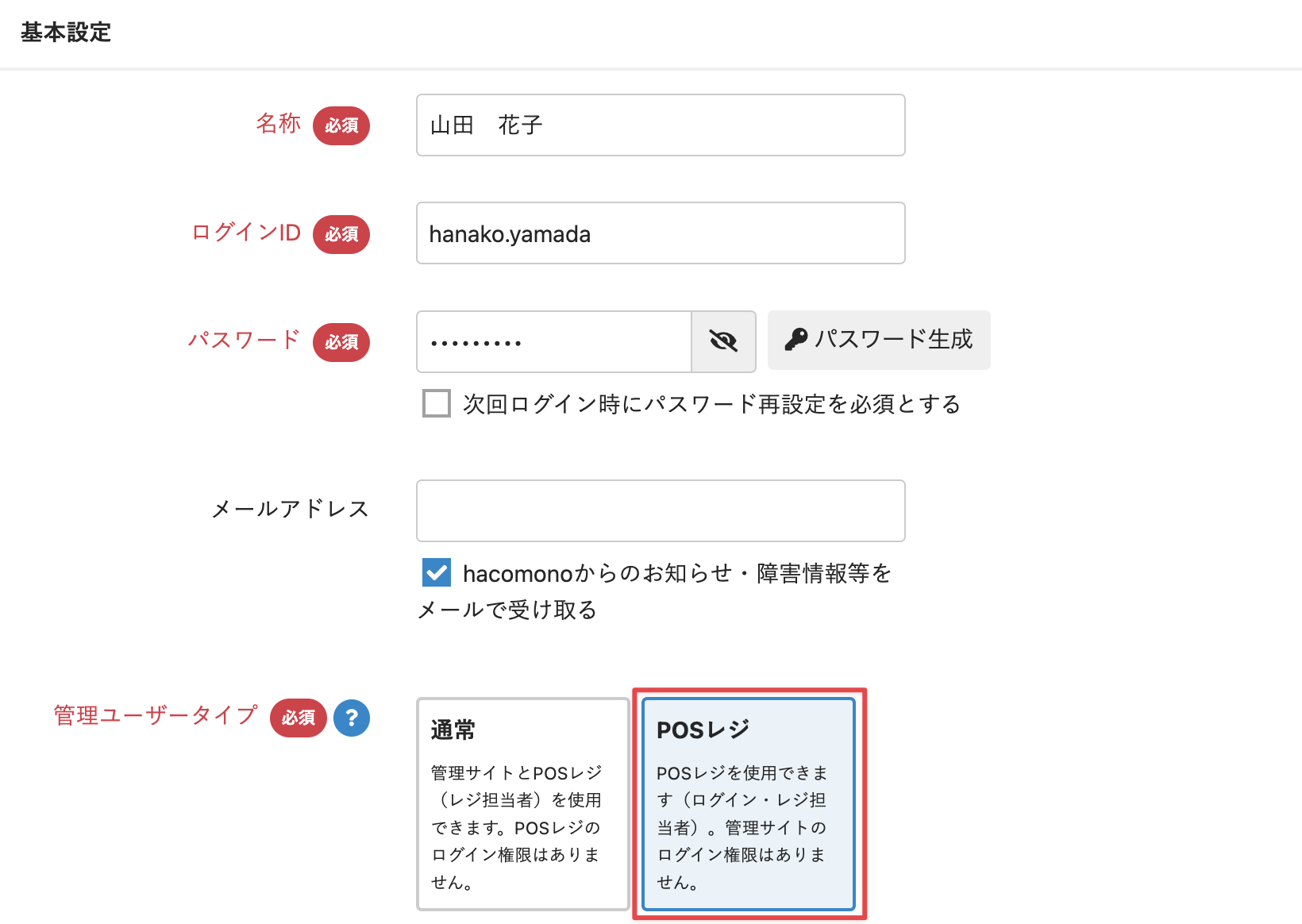Click the 必須 badge beside パスワード
The width and height of the screenshot is (1302, 924).
point(341,342)
